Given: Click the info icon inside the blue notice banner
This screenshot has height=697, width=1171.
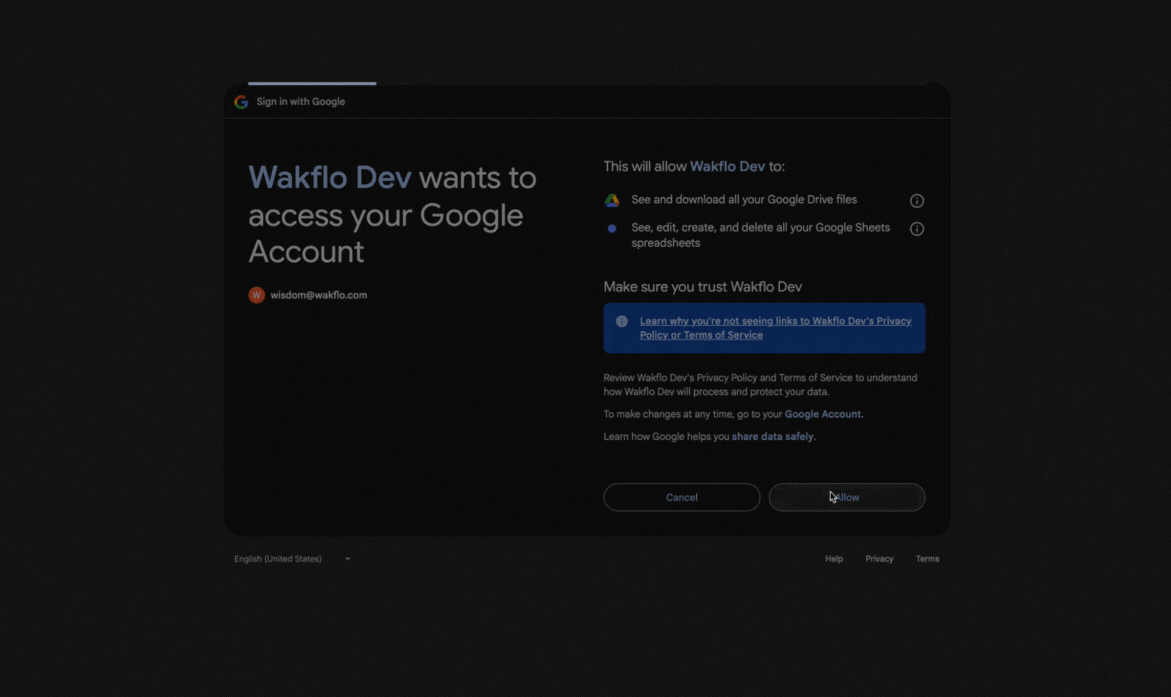Looking at the screenshot, I should (621, 321).
